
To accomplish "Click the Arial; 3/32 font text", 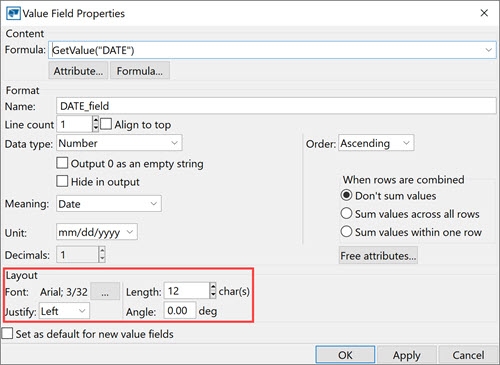I will (64, 292).
